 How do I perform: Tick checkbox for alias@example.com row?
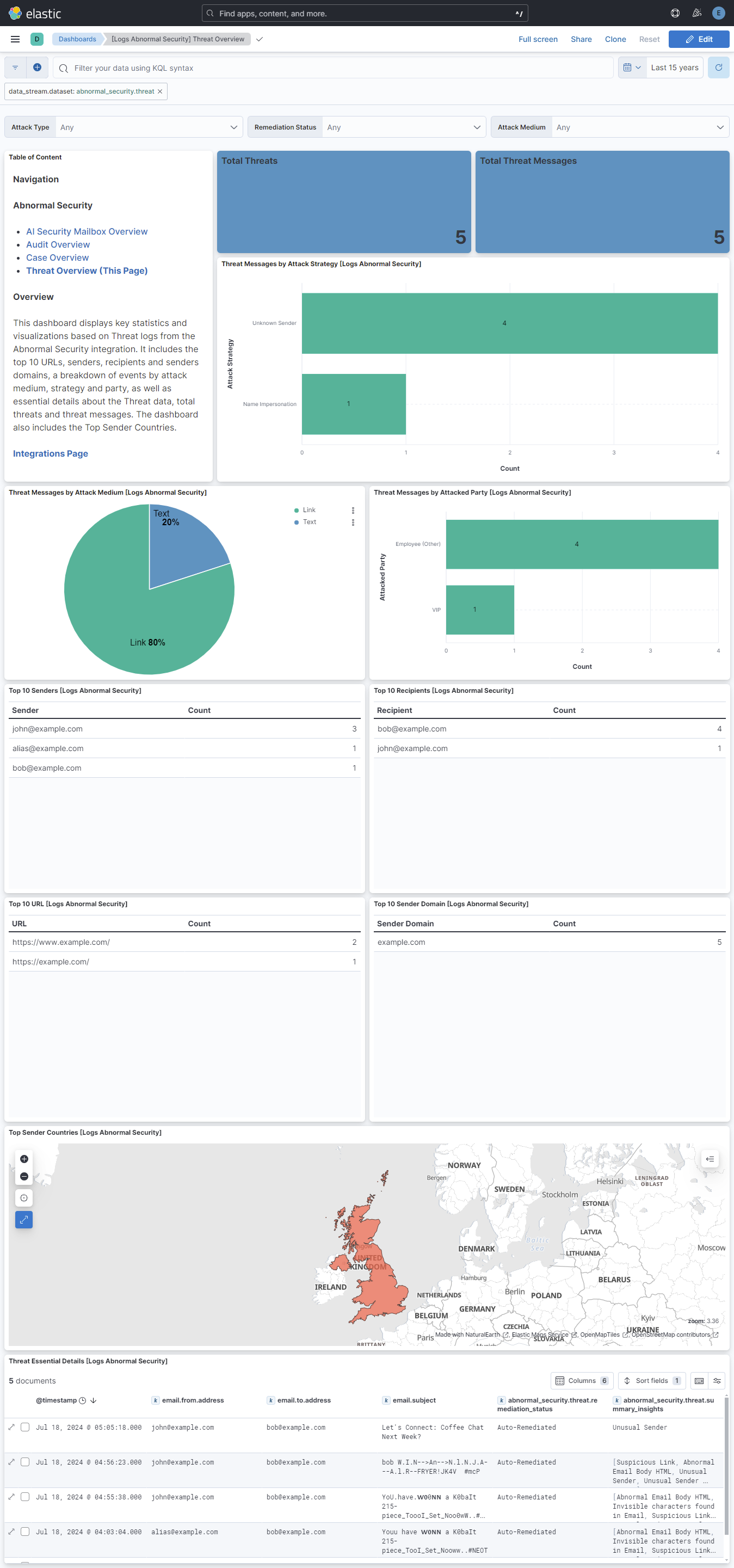(x=25, y=1532)
